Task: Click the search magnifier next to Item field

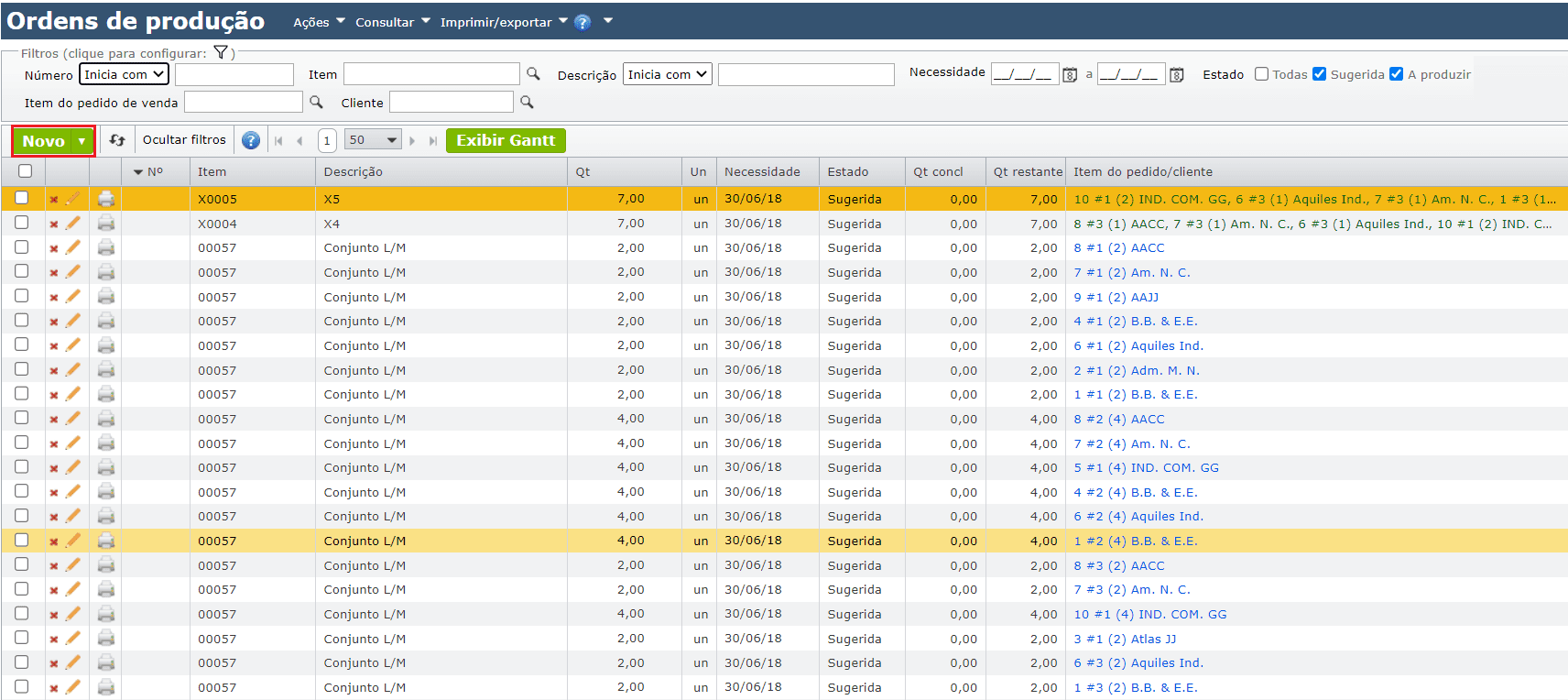Action: [x=533, y=74]
